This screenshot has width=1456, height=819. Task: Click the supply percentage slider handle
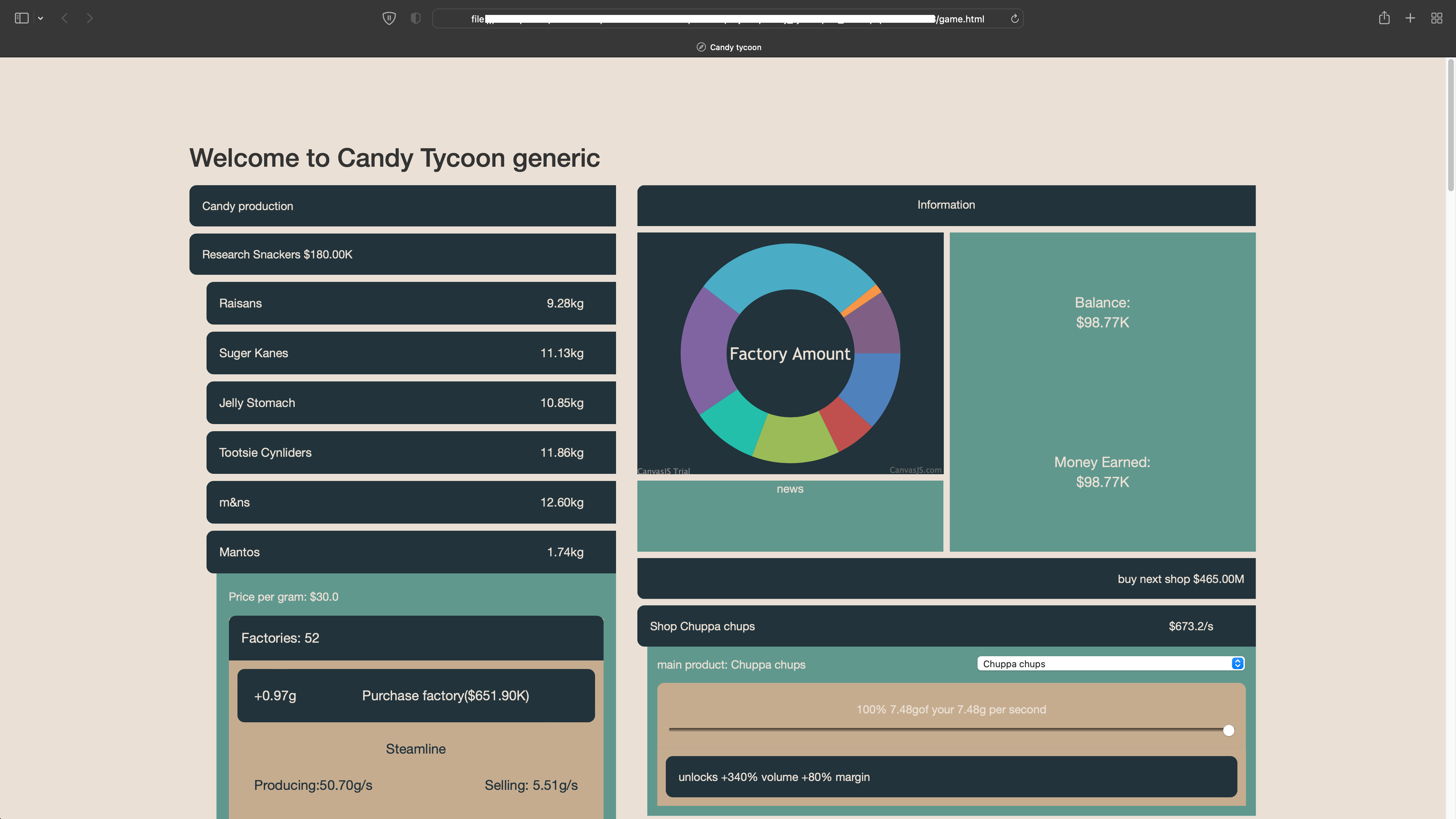pos(1228,730)
